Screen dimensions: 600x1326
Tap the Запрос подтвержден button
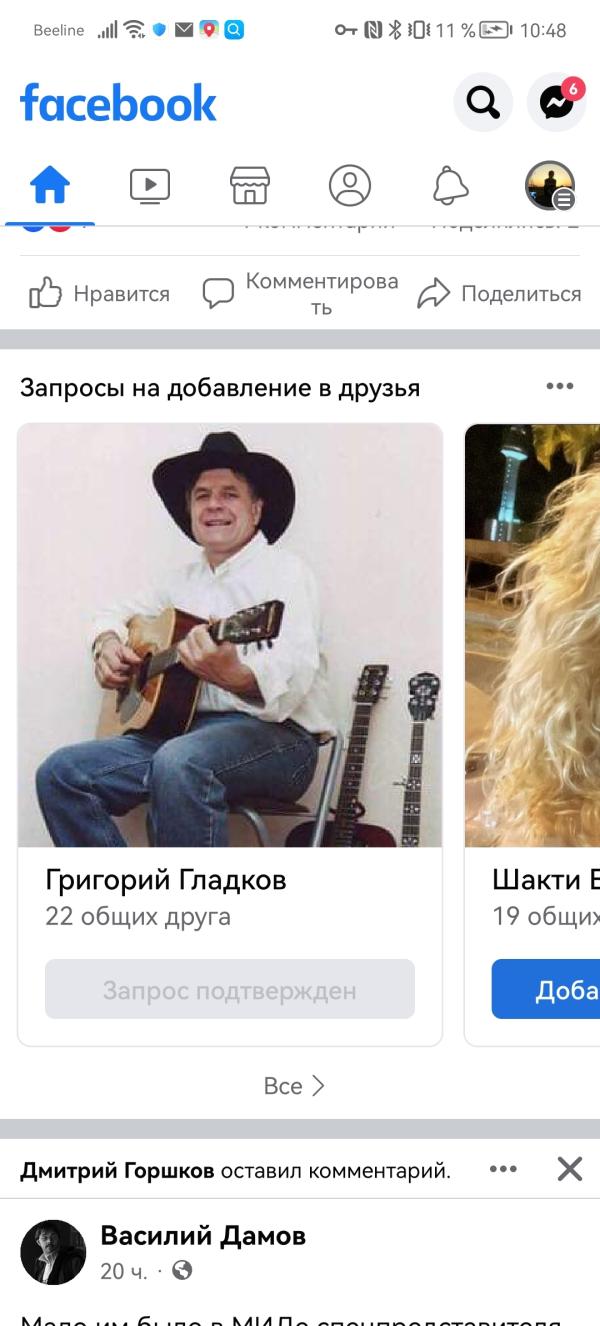click(230, 989)
